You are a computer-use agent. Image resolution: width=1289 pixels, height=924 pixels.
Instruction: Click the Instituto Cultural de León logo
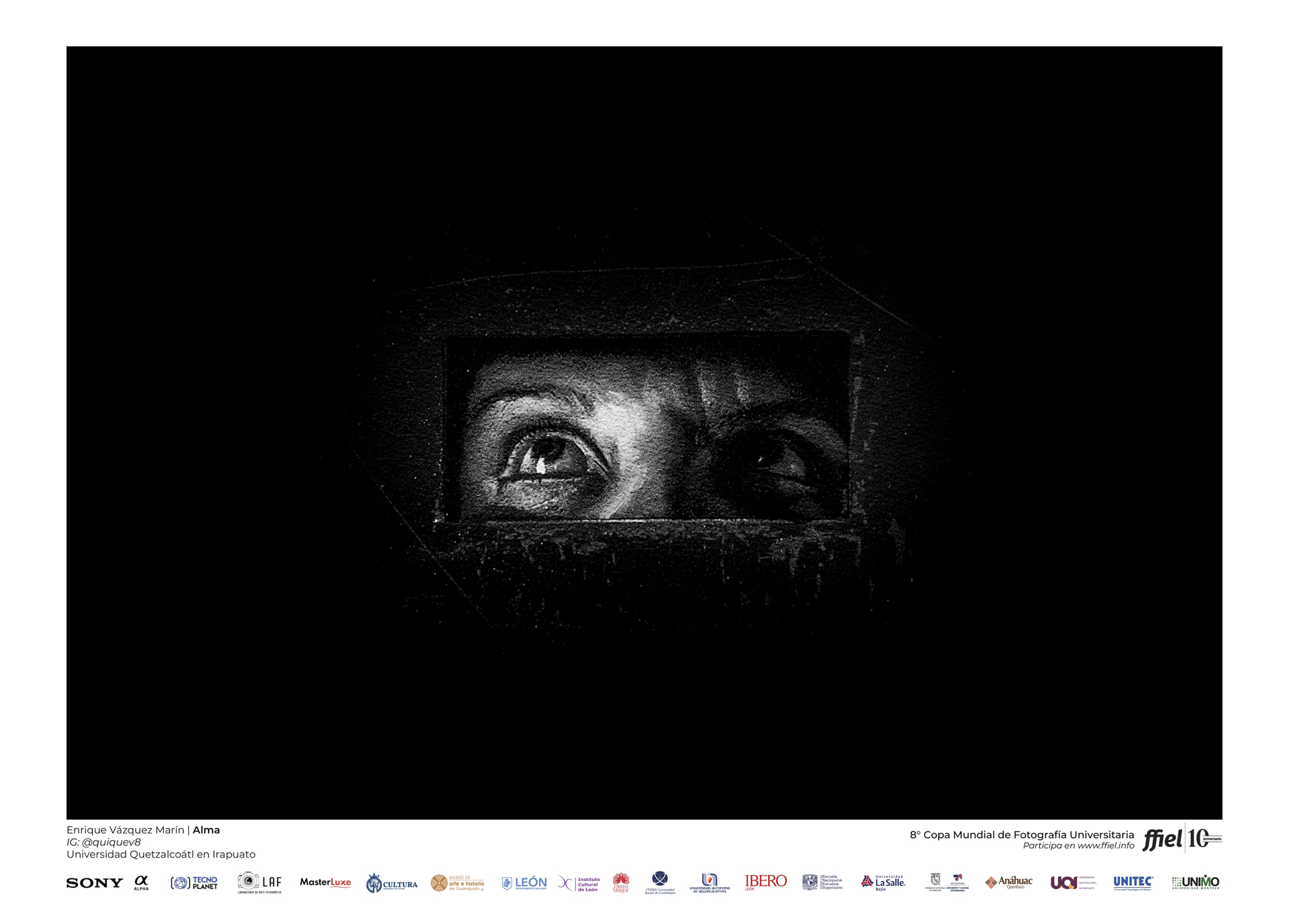tap(579, 884)
